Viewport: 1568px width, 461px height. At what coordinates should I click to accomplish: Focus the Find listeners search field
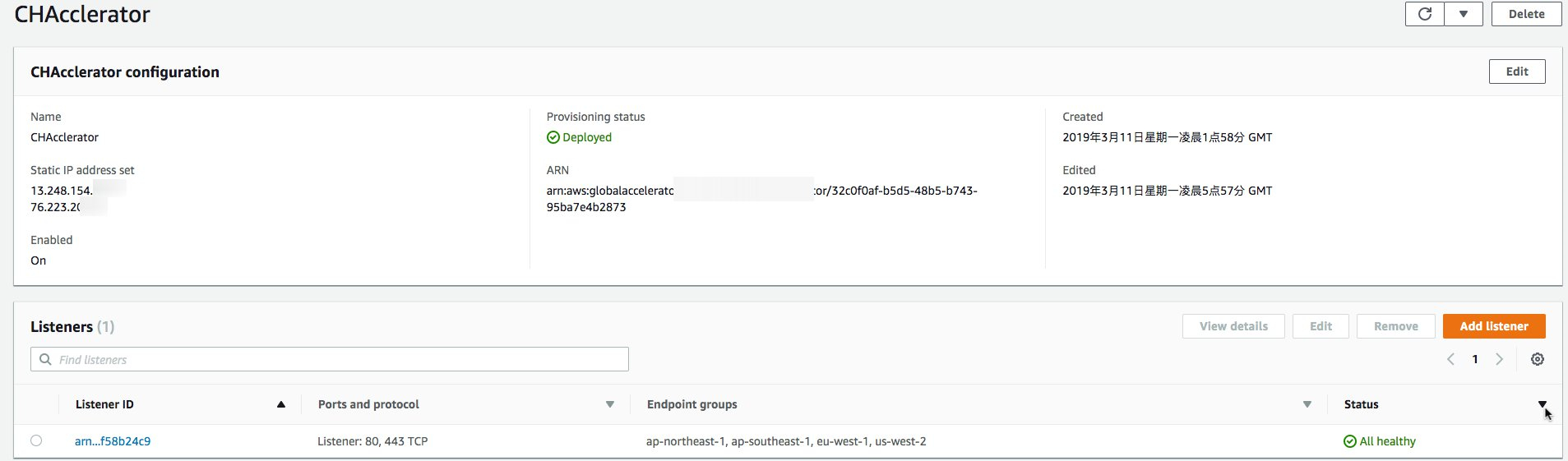tap(330, 359)
